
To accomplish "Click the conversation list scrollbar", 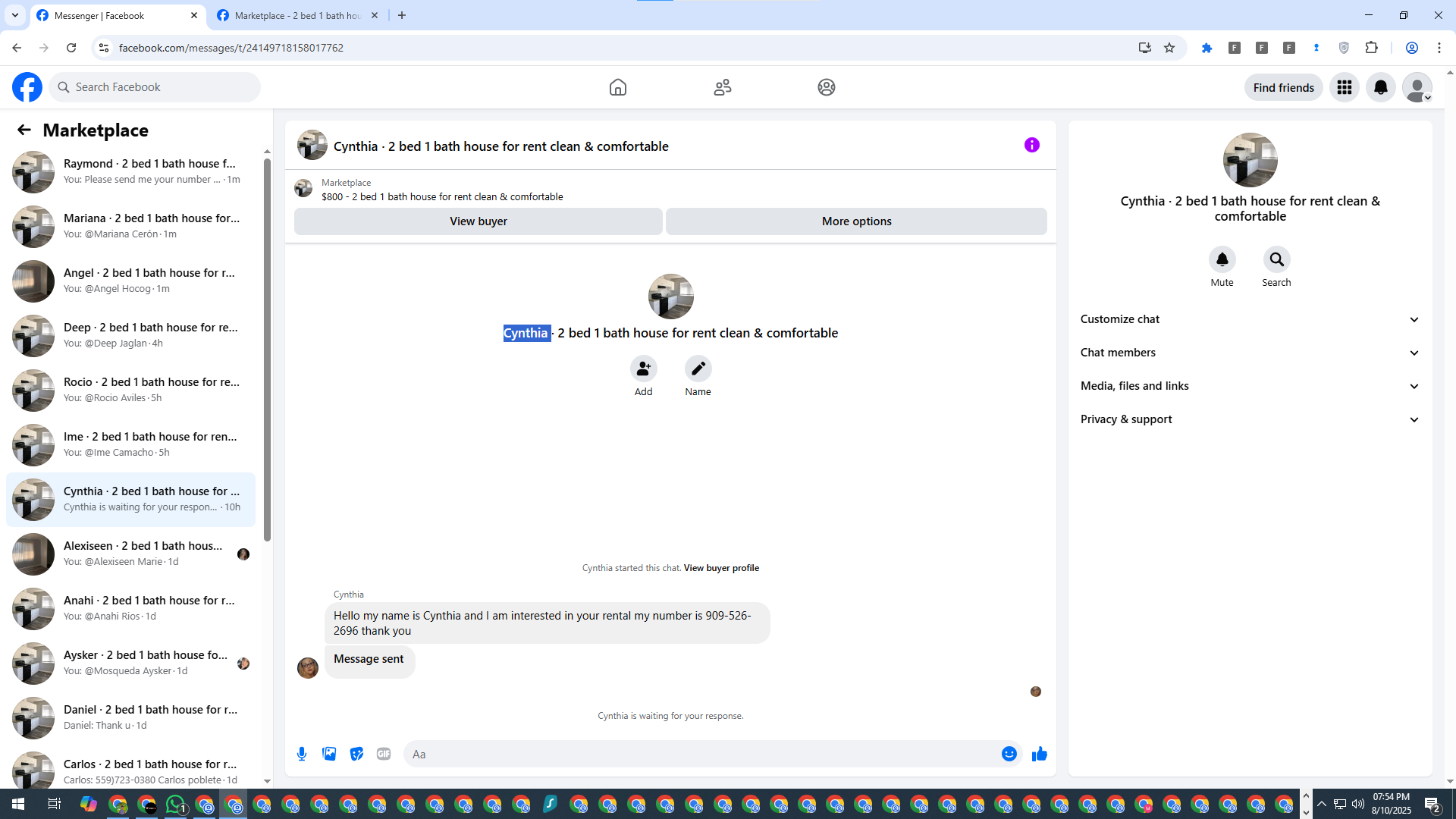I will (x=267, y=349).
